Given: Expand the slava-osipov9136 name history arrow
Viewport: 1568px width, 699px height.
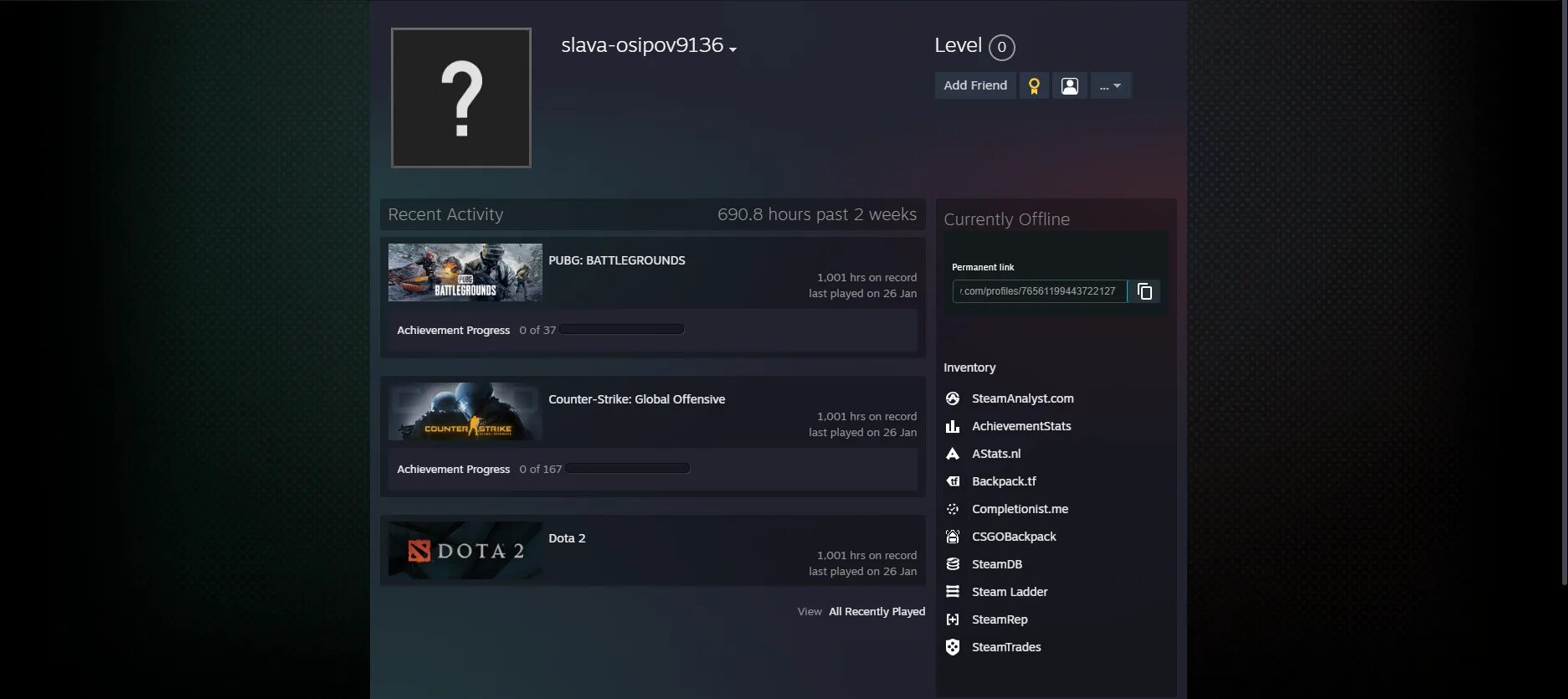Looking at the screenshot, I should click(x=733, y=50).
